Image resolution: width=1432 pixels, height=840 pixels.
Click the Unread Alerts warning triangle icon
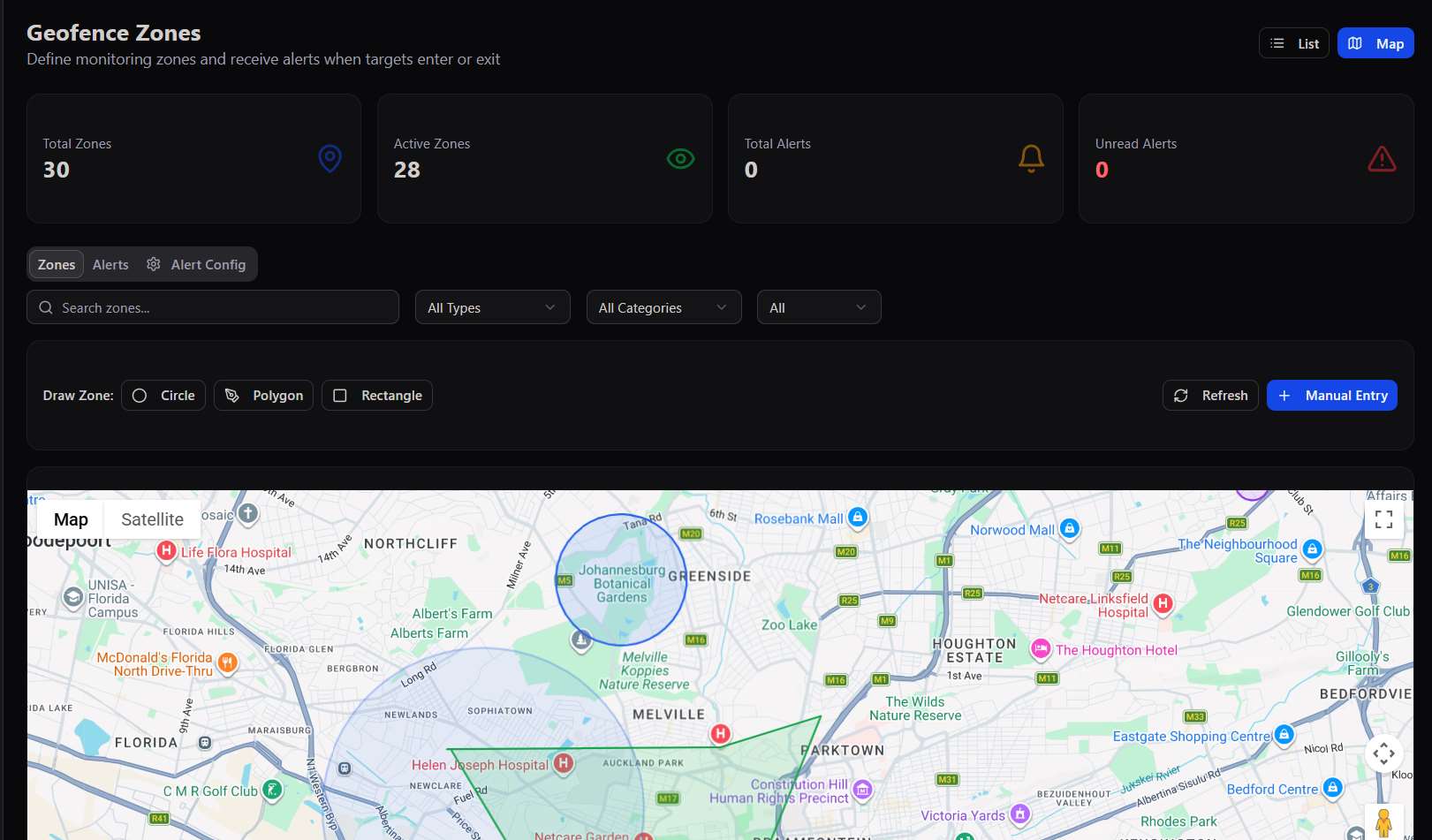(1382, 159)
